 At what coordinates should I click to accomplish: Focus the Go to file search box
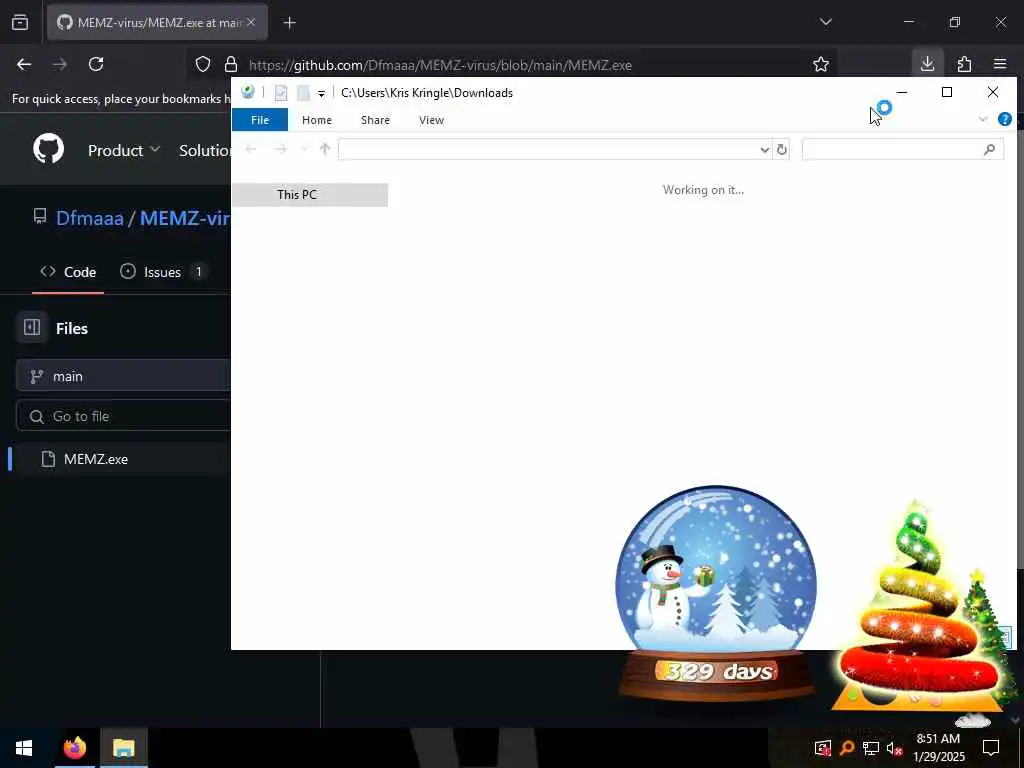click(124, 416)
